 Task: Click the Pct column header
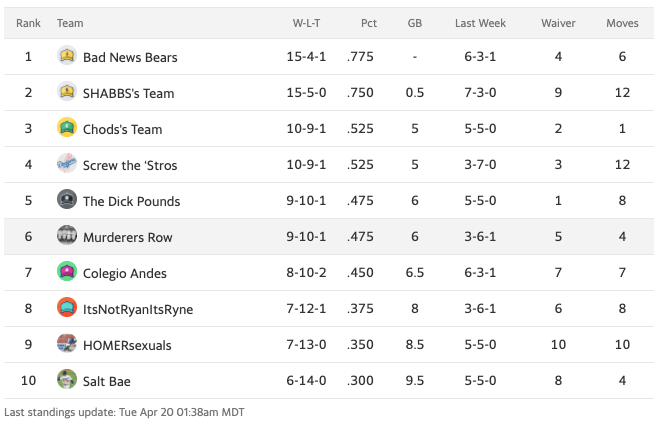pyautogui.click(x=368, y=22)
